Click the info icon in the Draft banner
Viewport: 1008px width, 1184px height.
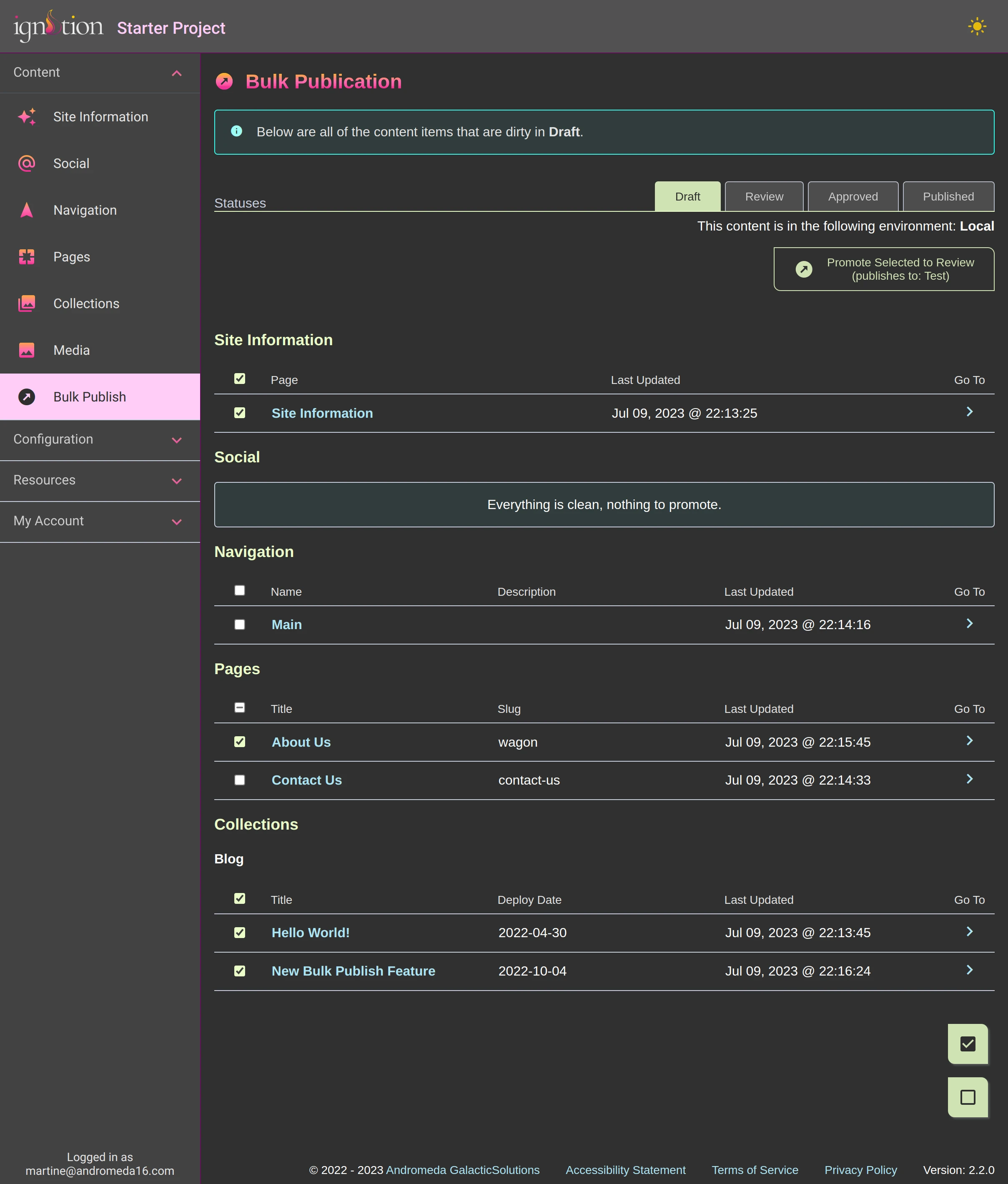coord(236,131)
